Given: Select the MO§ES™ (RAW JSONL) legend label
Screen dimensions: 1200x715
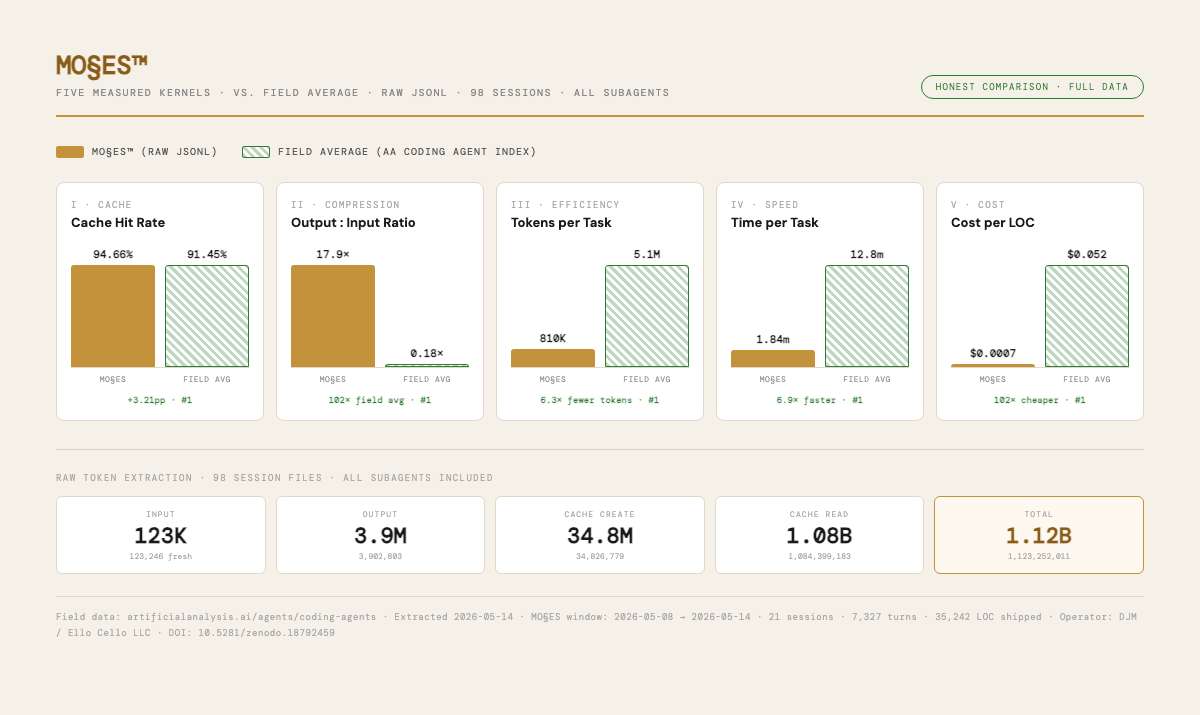Looking at the screenshot, I should (155, 152).
